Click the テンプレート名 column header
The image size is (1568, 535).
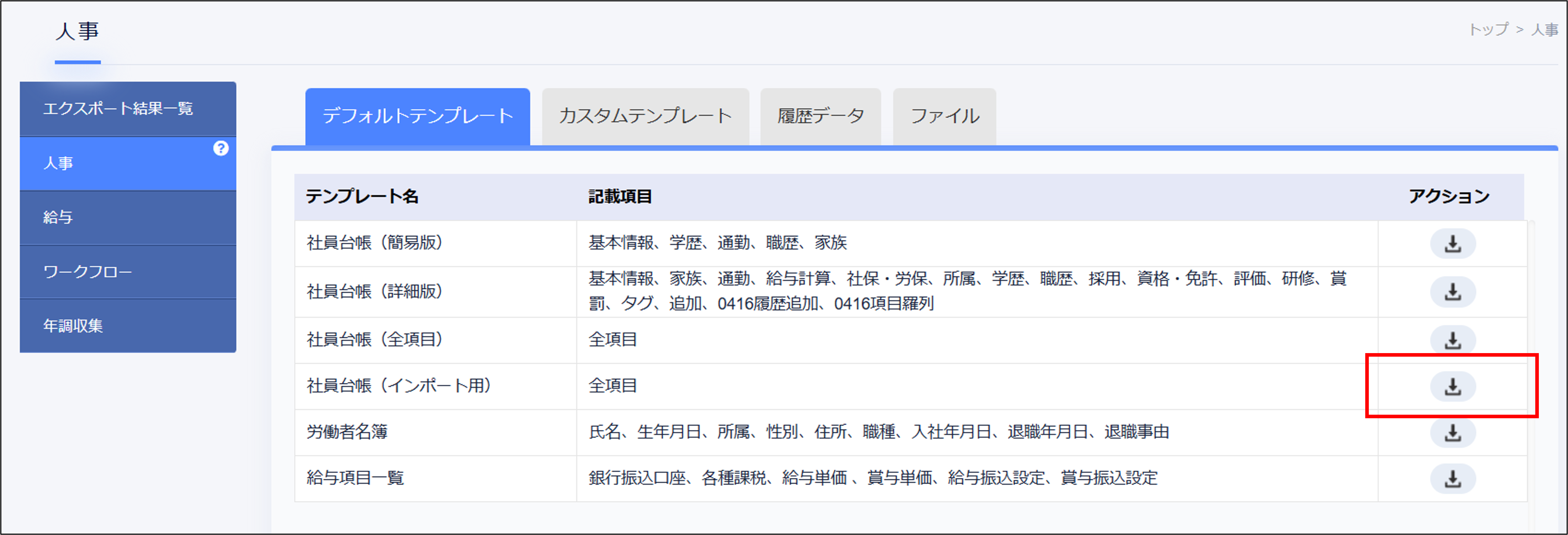click(361, 196)
